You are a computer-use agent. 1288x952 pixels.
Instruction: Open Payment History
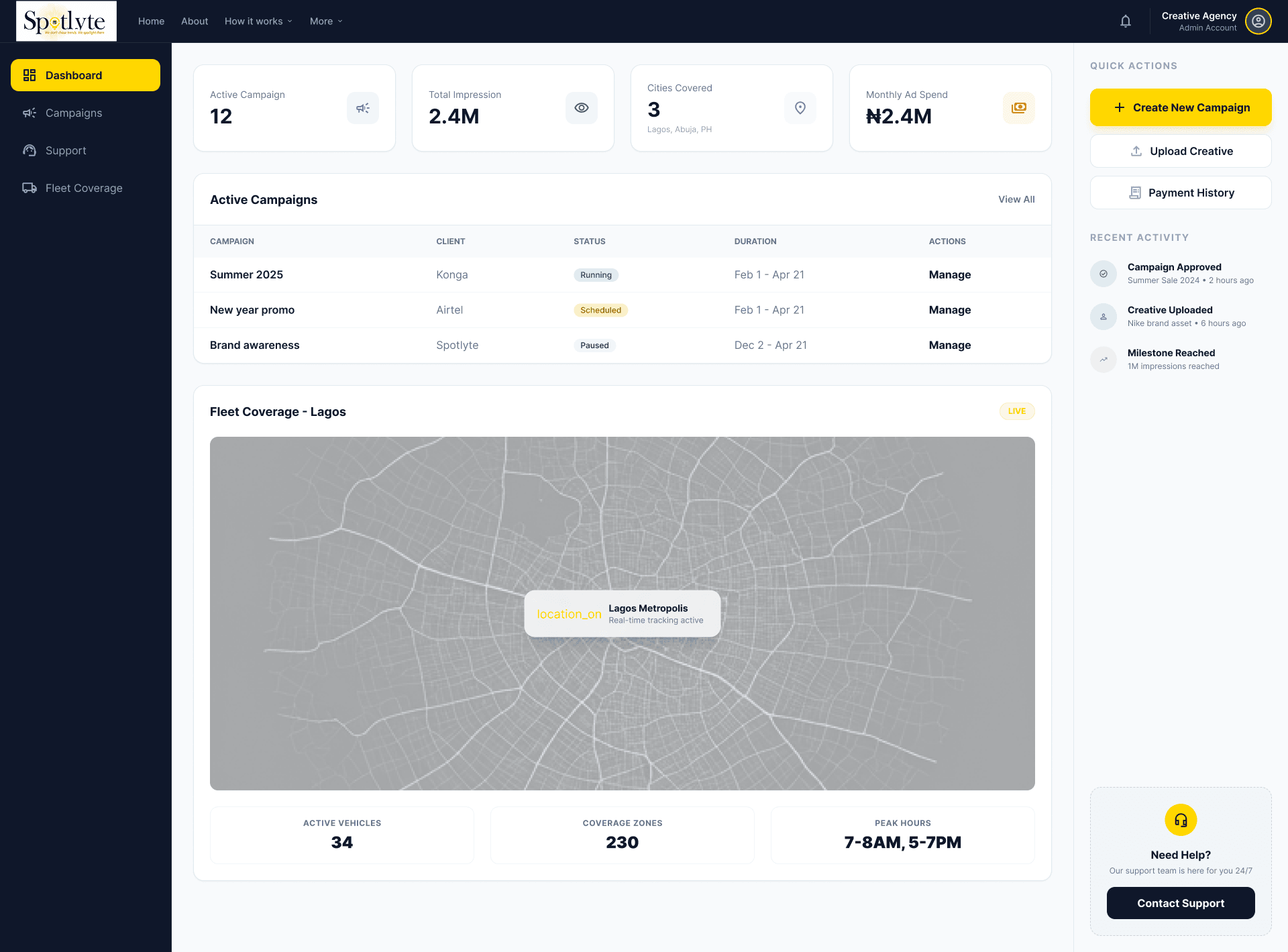coord(1181,193)
